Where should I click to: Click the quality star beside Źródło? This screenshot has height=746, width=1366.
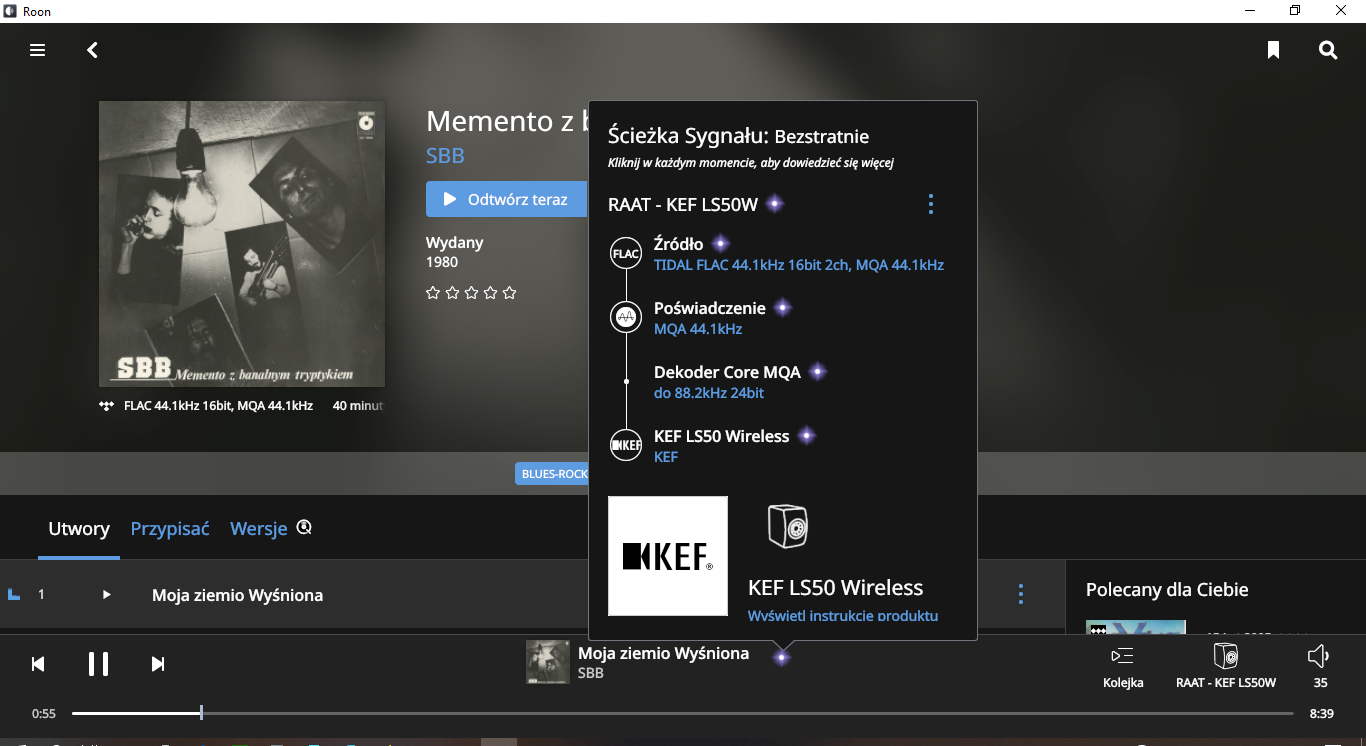click(720, 243)
